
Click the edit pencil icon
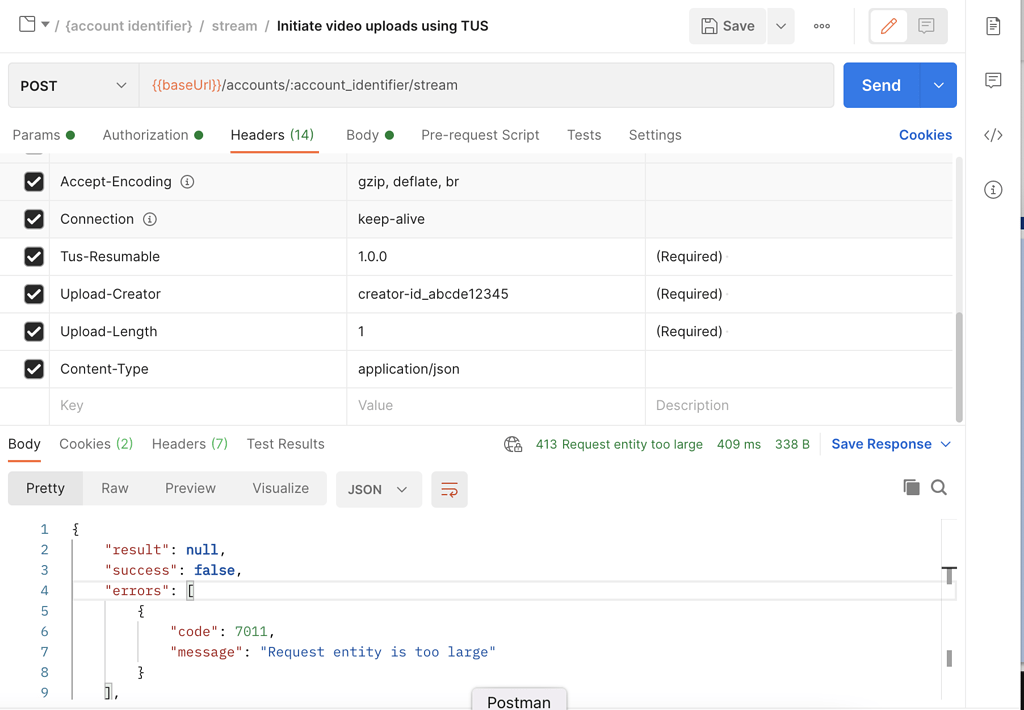[x=888, y=26]
